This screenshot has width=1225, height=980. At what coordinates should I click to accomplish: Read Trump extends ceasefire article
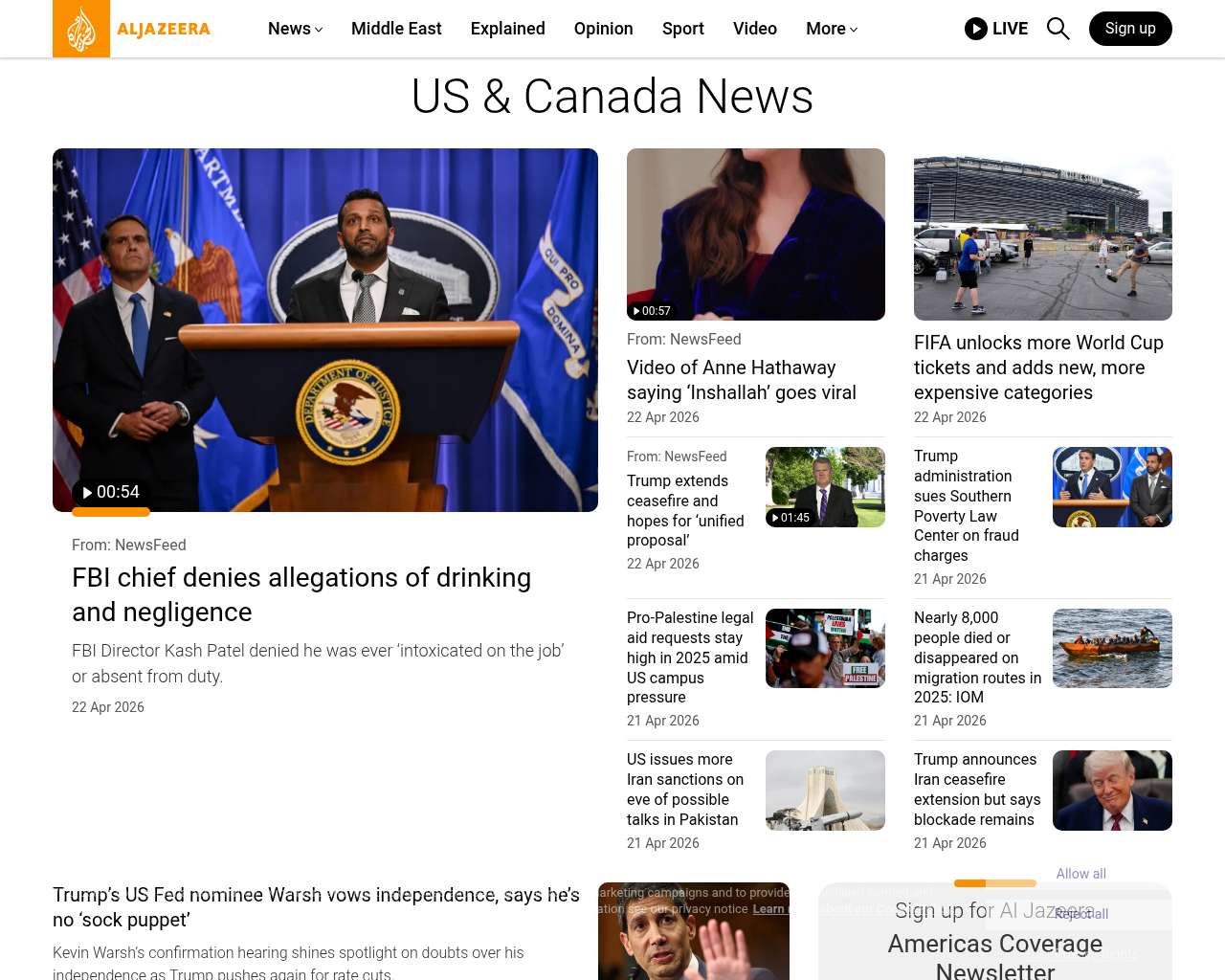click(x=685, y=510)
